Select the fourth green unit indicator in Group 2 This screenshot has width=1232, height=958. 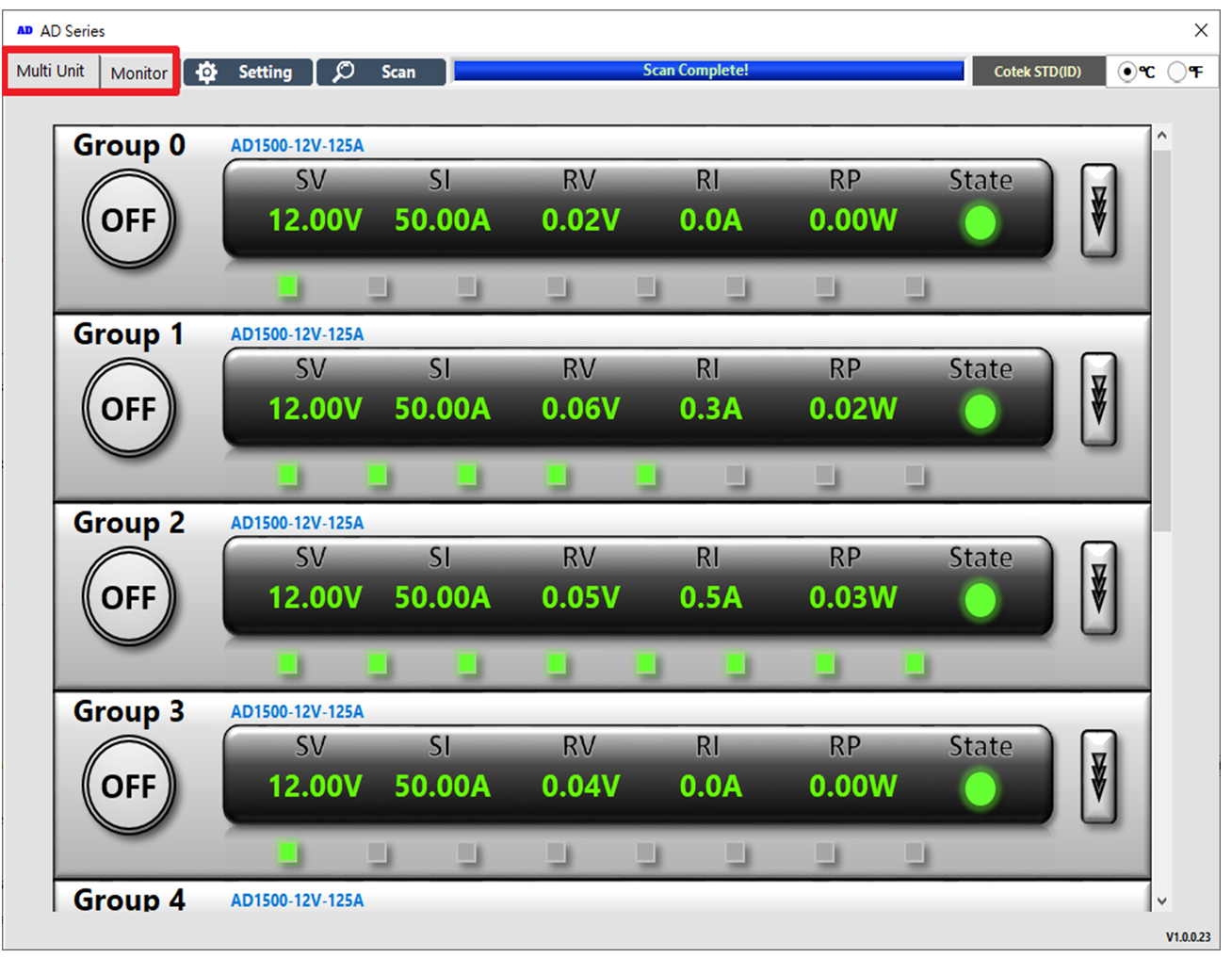[x=556, y=663]
